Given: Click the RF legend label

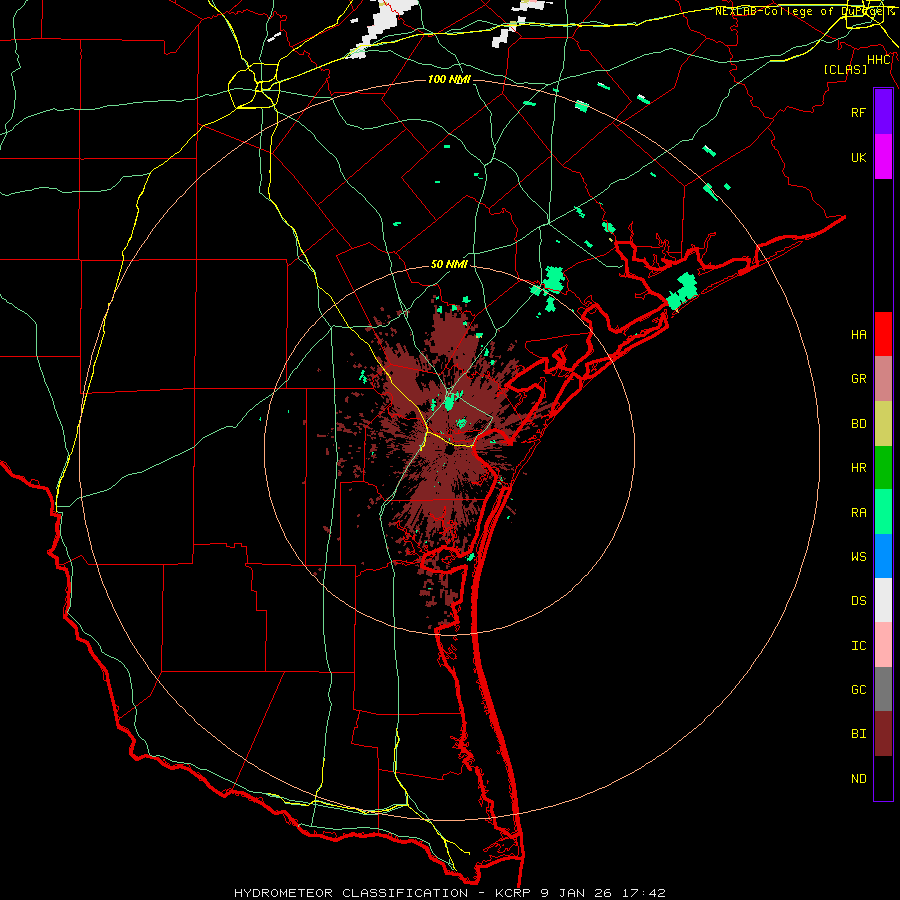Looking at the screenshot, I should [858, 112].
